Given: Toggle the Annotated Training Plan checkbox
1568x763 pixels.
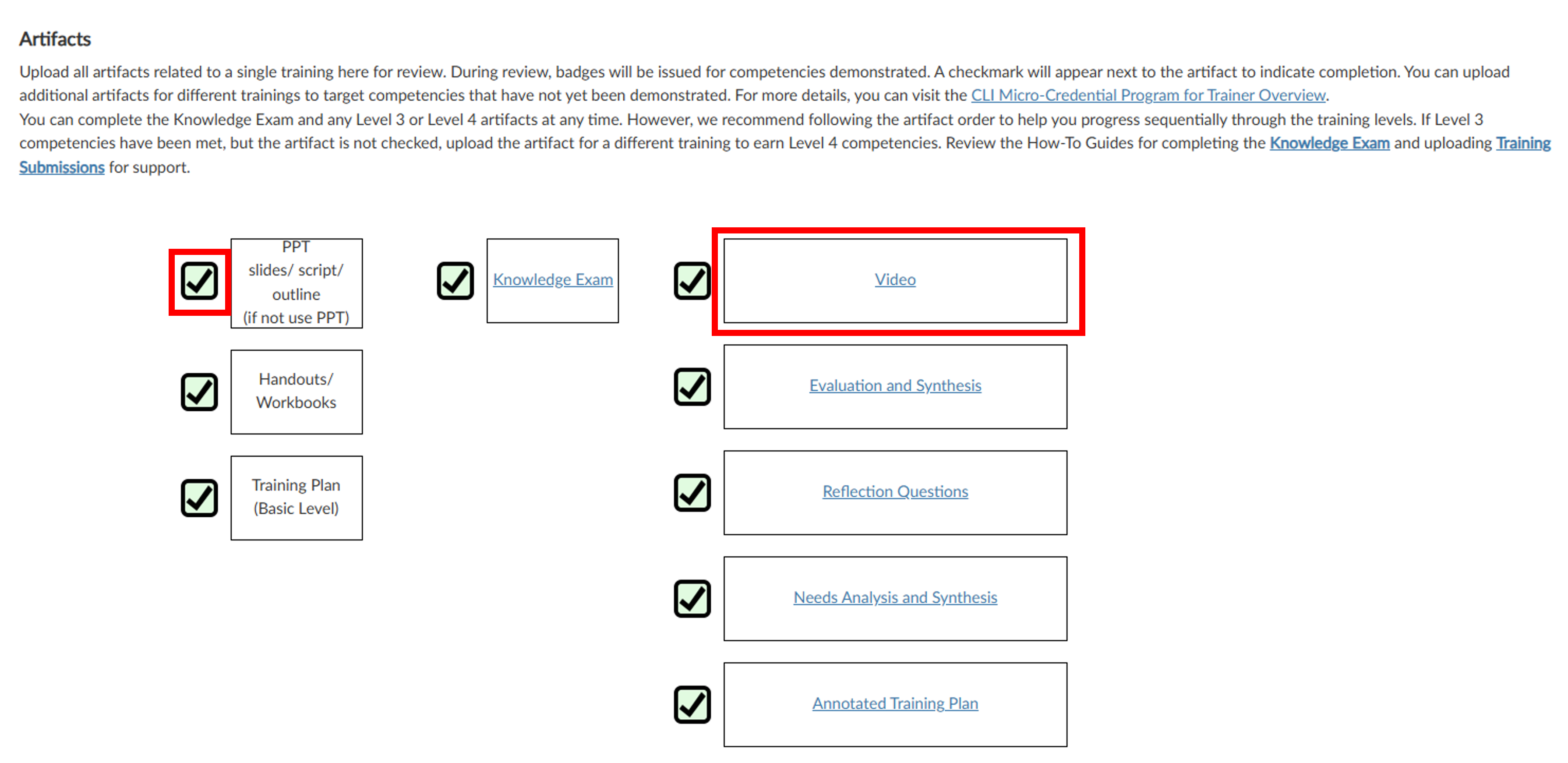Looking at the screenshot, I should click(692, 705).
